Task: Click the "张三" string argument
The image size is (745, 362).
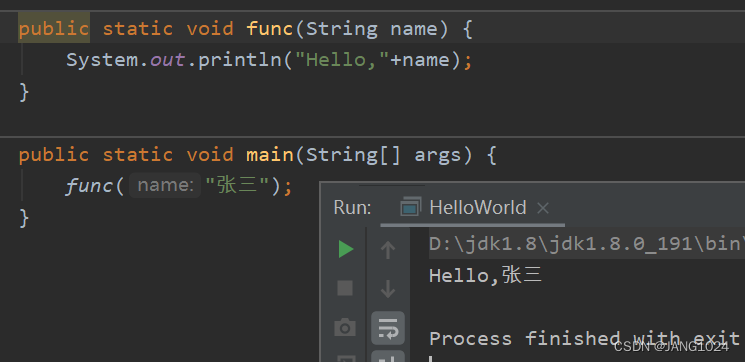Action: click(238, 186)
